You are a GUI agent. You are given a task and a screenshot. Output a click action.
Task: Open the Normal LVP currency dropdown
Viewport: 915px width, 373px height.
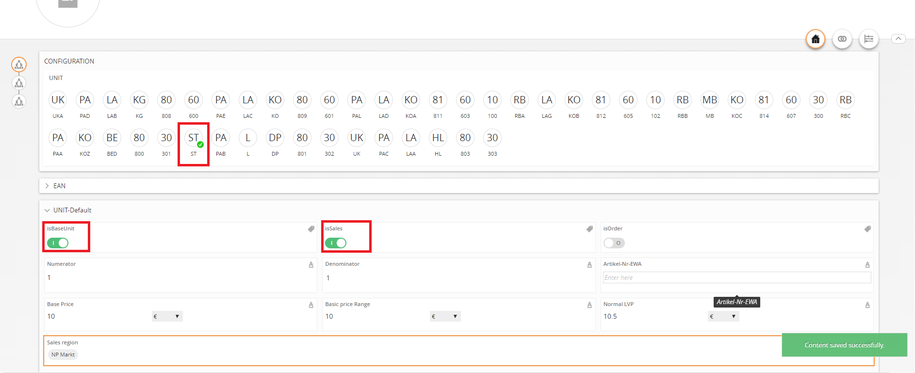tap(724, 316)
